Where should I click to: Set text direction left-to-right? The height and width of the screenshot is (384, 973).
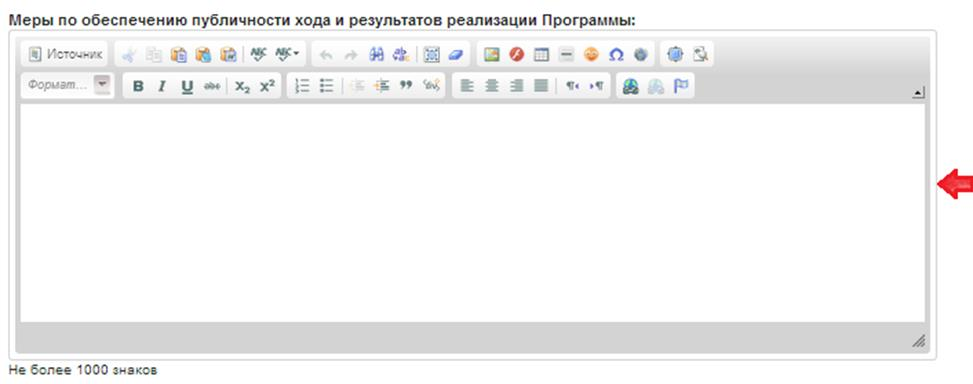pyautogui.click(x=572, y=86)
